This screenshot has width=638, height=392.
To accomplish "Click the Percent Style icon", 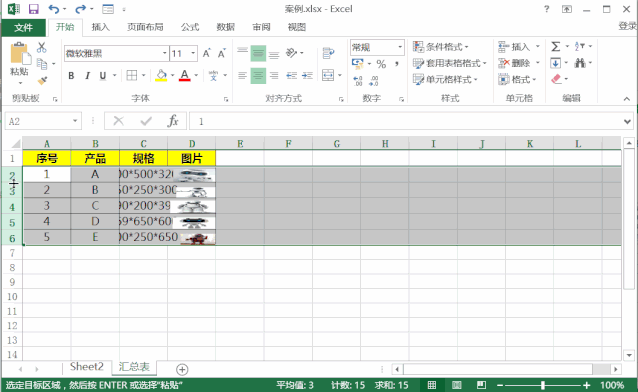I will 381,64.
